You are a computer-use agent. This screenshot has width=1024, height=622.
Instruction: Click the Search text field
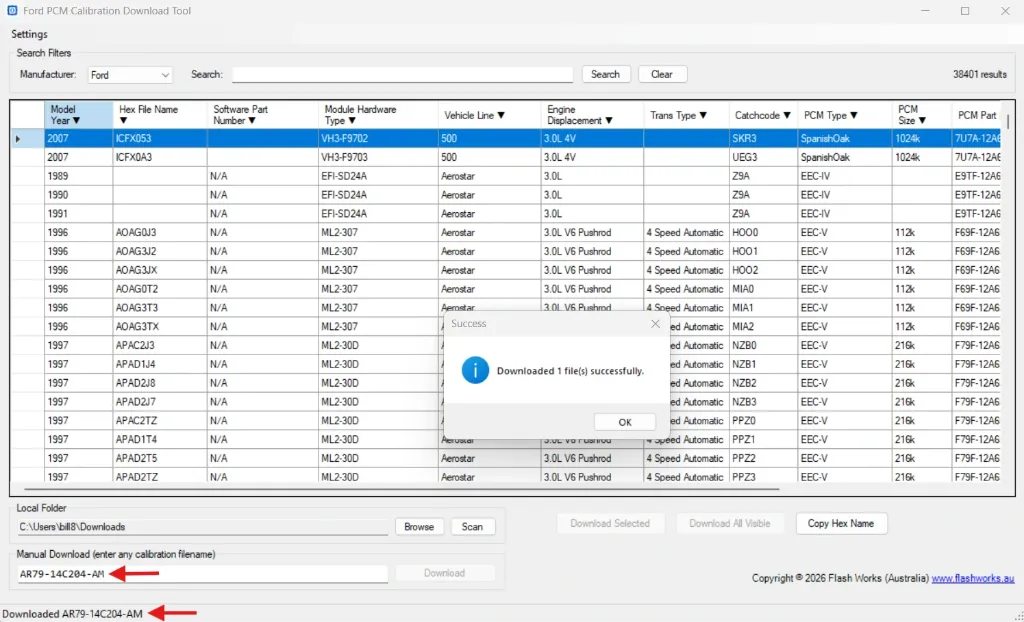point(402,75)
